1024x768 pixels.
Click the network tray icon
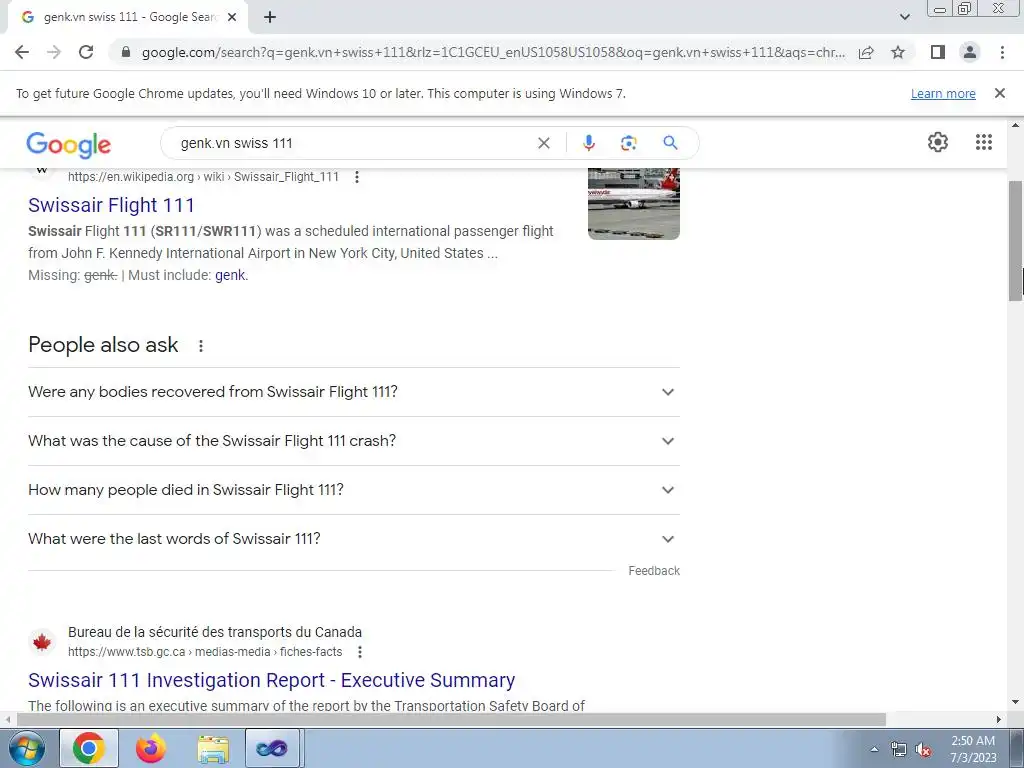(x=899, y=750)
